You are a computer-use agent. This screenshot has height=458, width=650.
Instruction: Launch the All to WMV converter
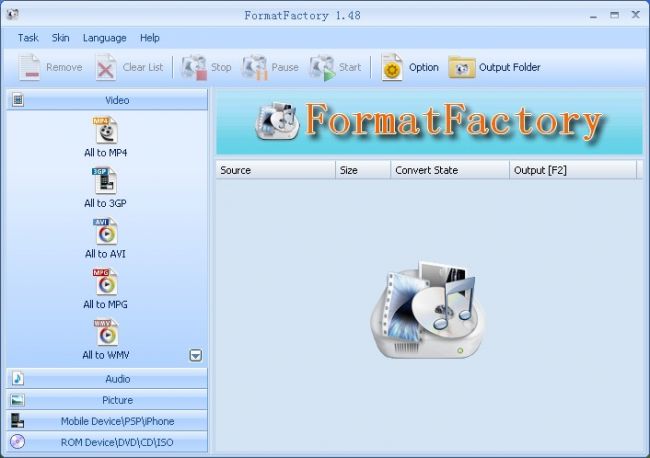coord(105,333)
